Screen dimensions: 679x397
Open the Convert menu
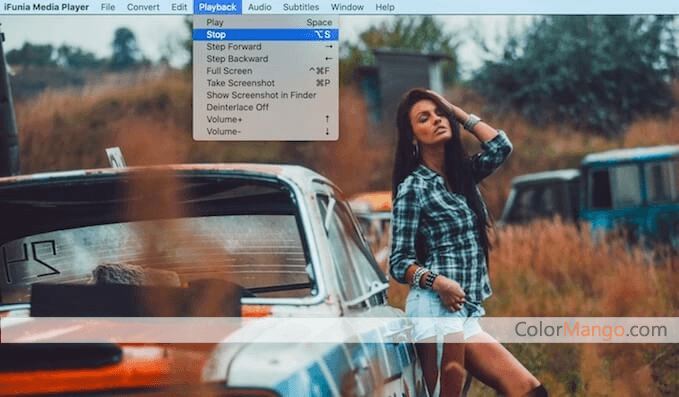pyautogui.click(x=143, y=7)
